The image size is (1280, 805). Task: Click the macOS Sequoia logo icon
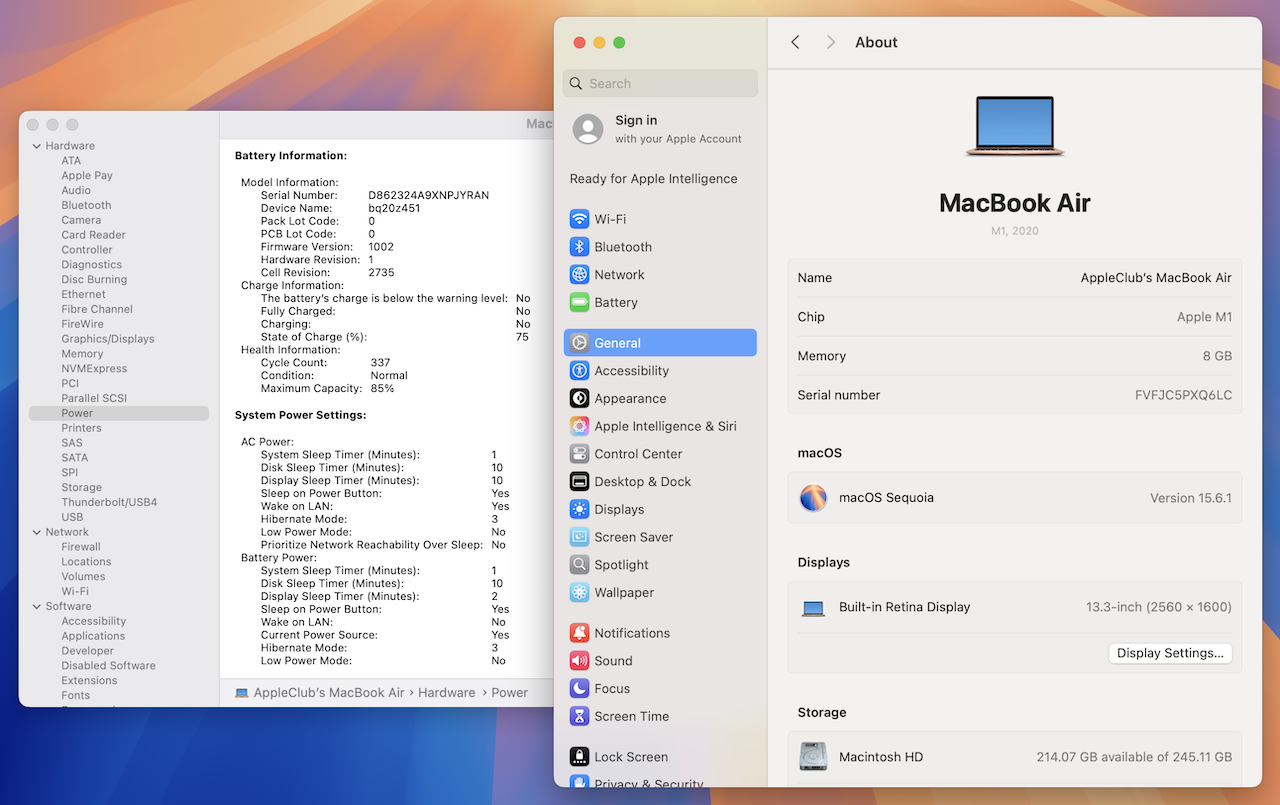click(x=813, y=498)
